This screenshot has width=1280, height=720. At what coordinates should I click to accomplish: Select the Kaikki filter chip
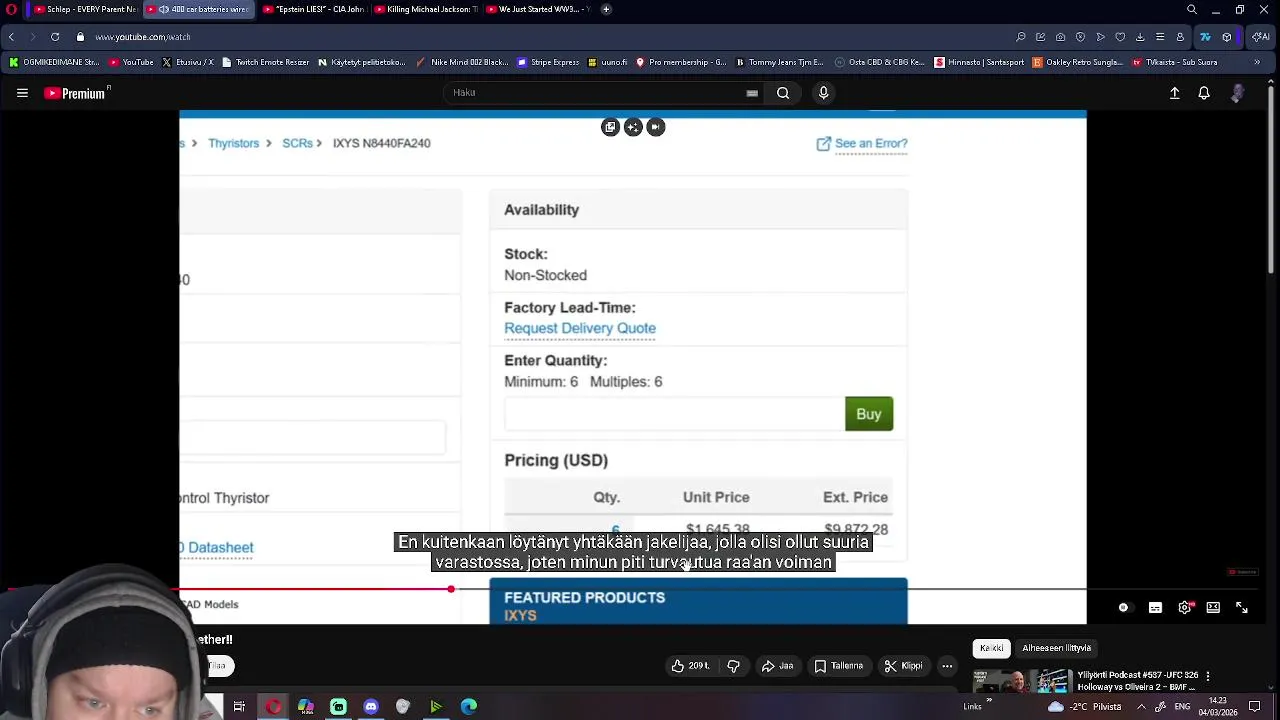tap(992, 648)
